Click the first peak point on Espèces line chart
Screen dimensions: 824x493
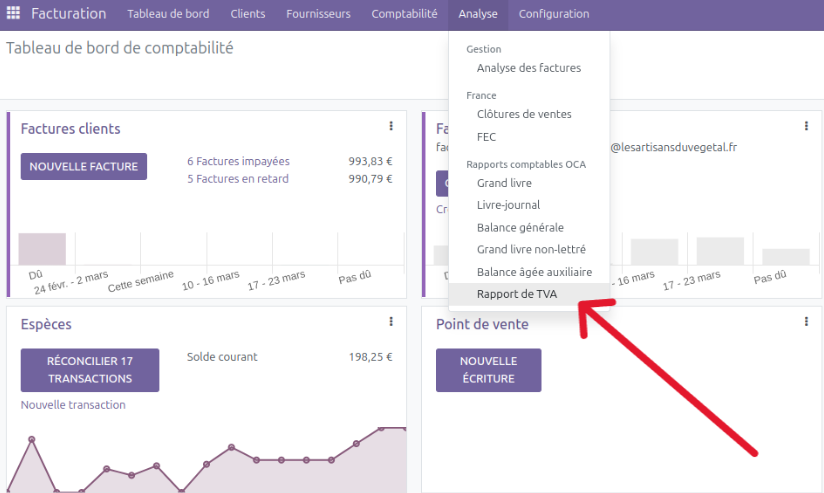[32, 439]
